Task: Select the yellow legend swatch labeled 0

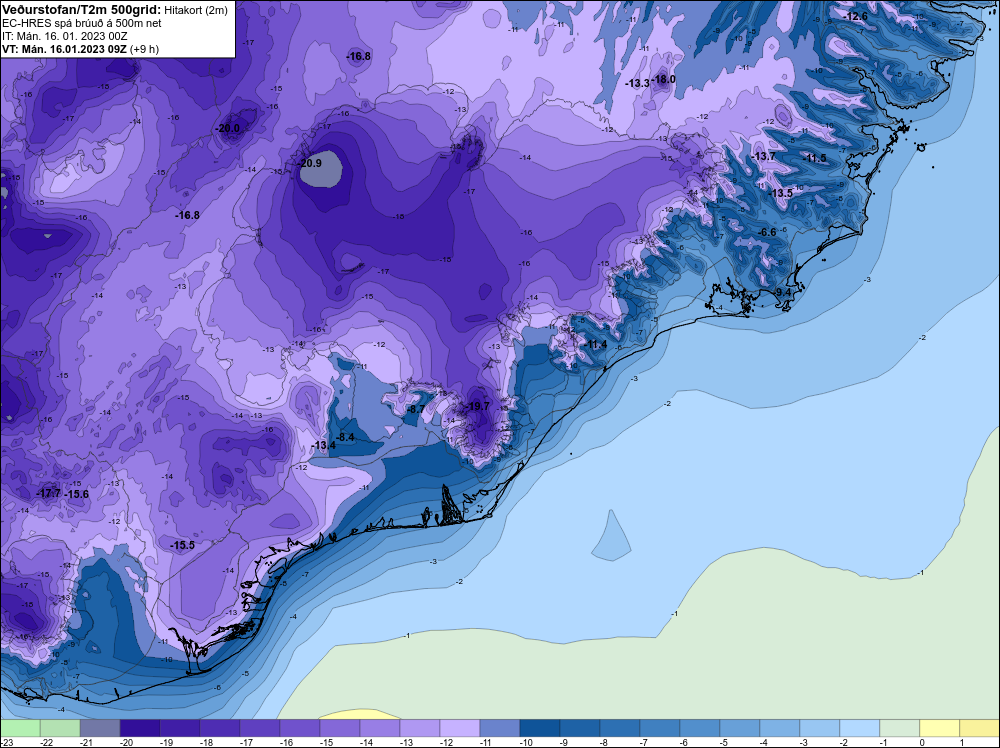Action: click(x=940, y=728)
